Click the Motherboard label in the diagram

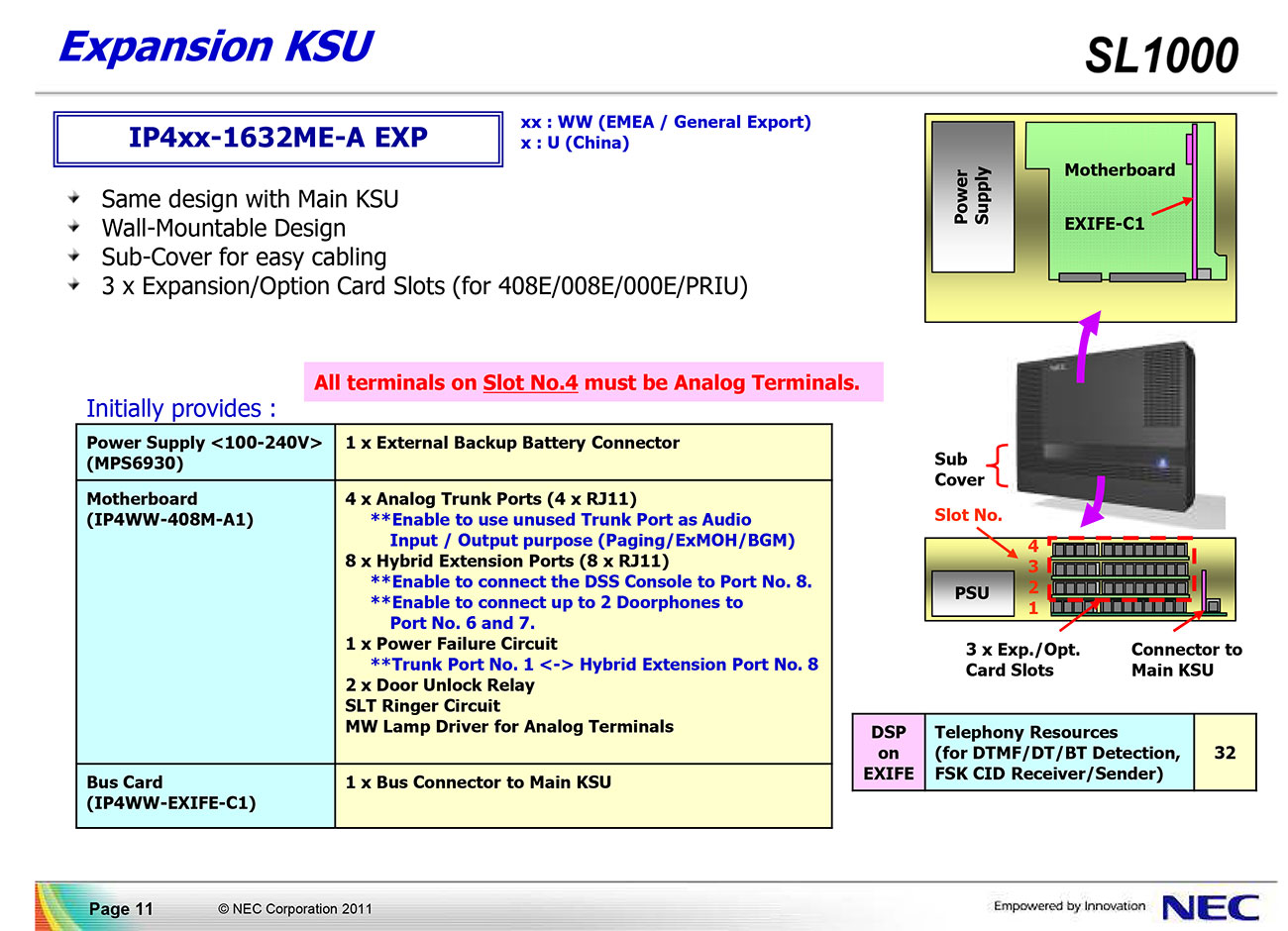click(1120, 170)
